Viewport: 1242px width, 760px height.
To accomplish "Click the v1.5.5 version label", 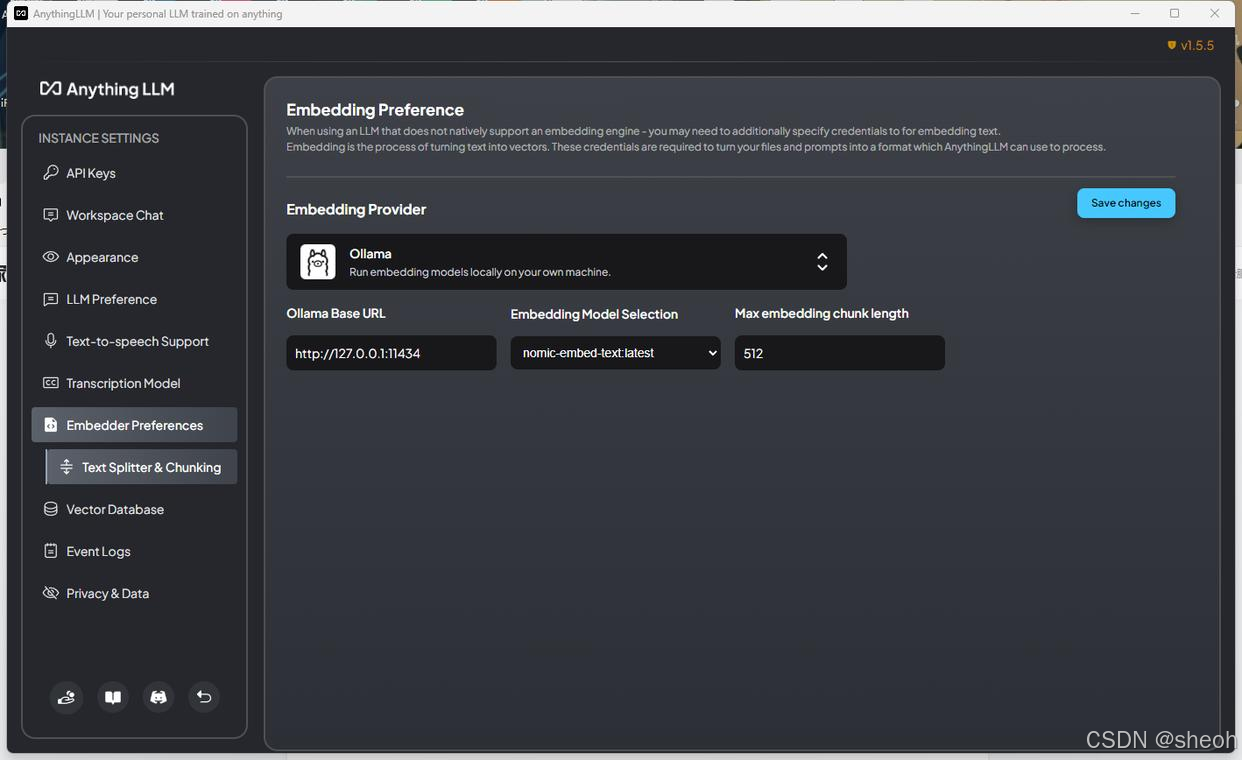I will click(x=1197, y=45).
